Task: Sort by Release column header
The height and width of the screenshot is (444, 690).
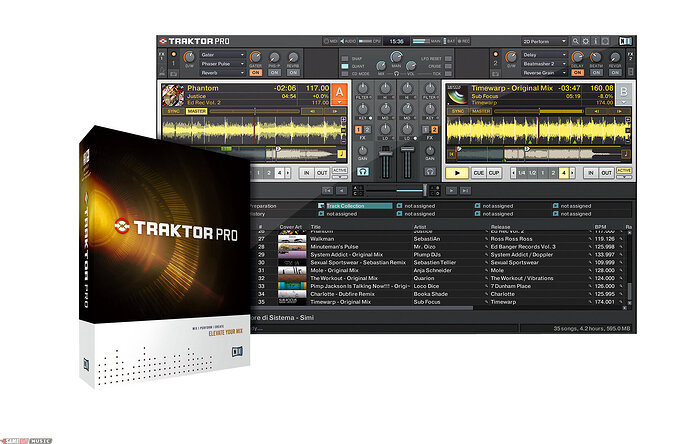Action: [x=500, y=227]
